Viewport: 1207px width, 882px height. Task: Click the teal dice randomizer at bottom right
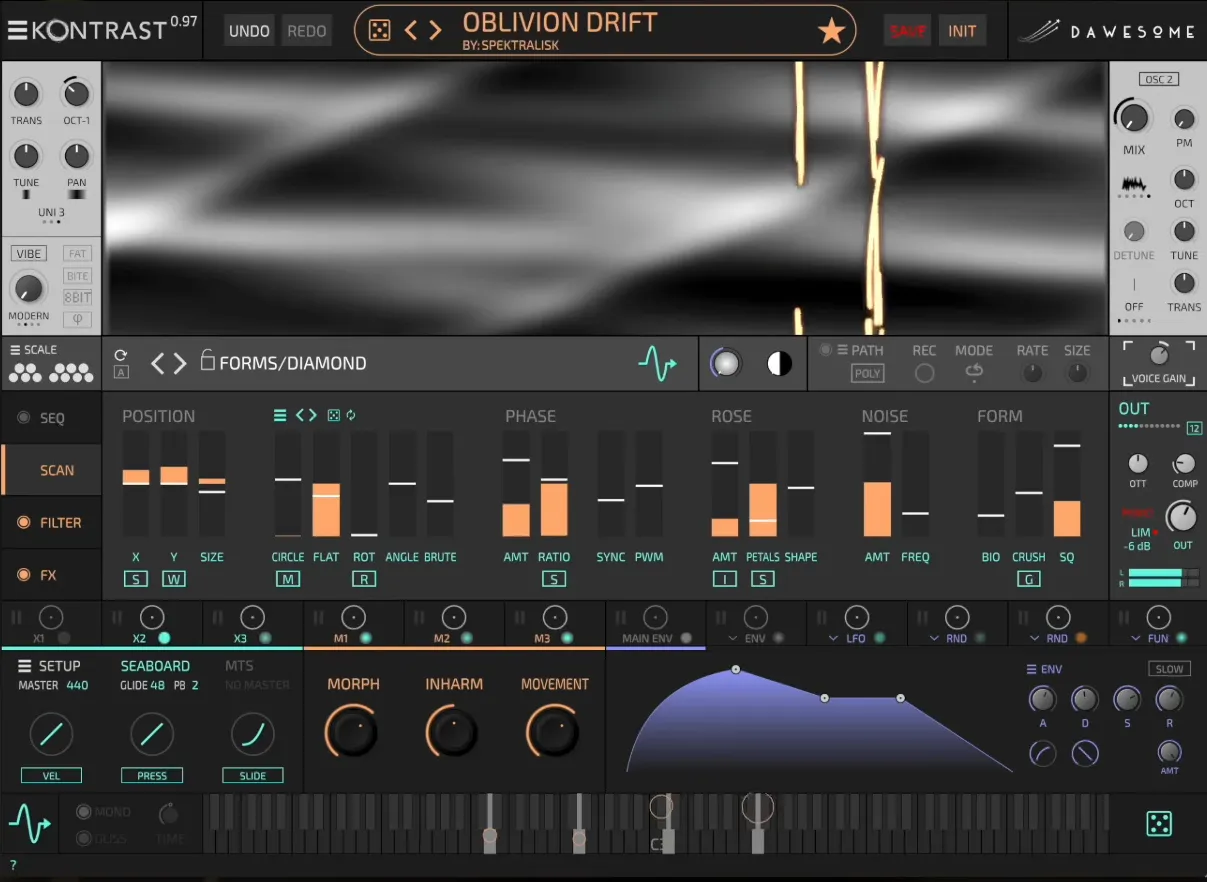pyautogui.click(x=1158, y=824)
